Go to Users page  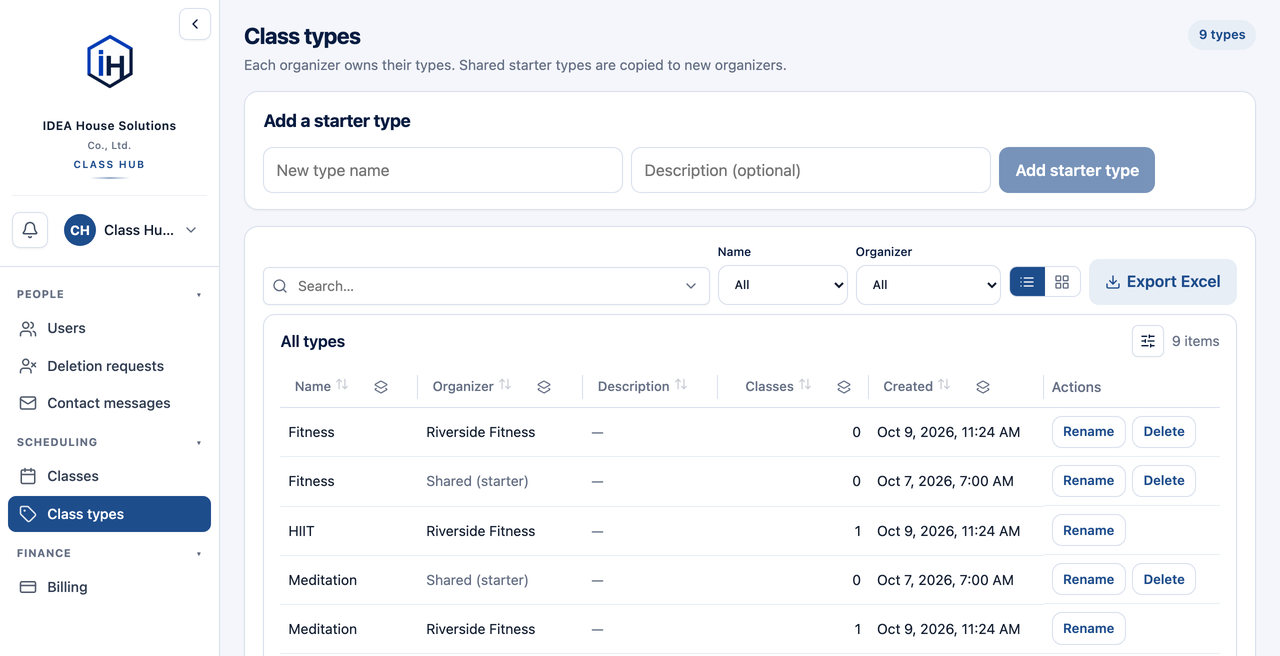[x=109, y=328]
